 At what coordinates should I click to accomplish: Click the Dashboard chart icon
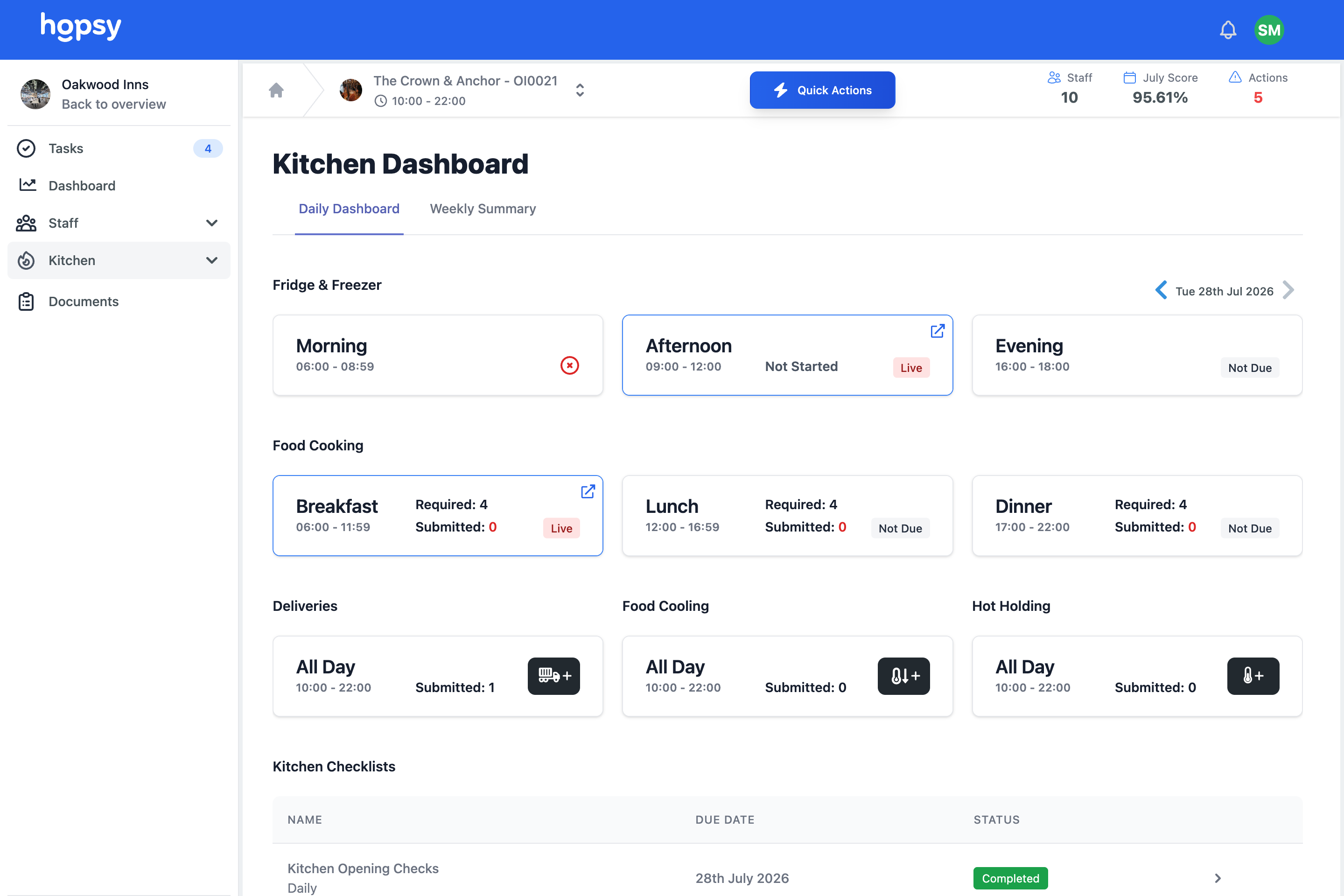[x=28, y=185]
